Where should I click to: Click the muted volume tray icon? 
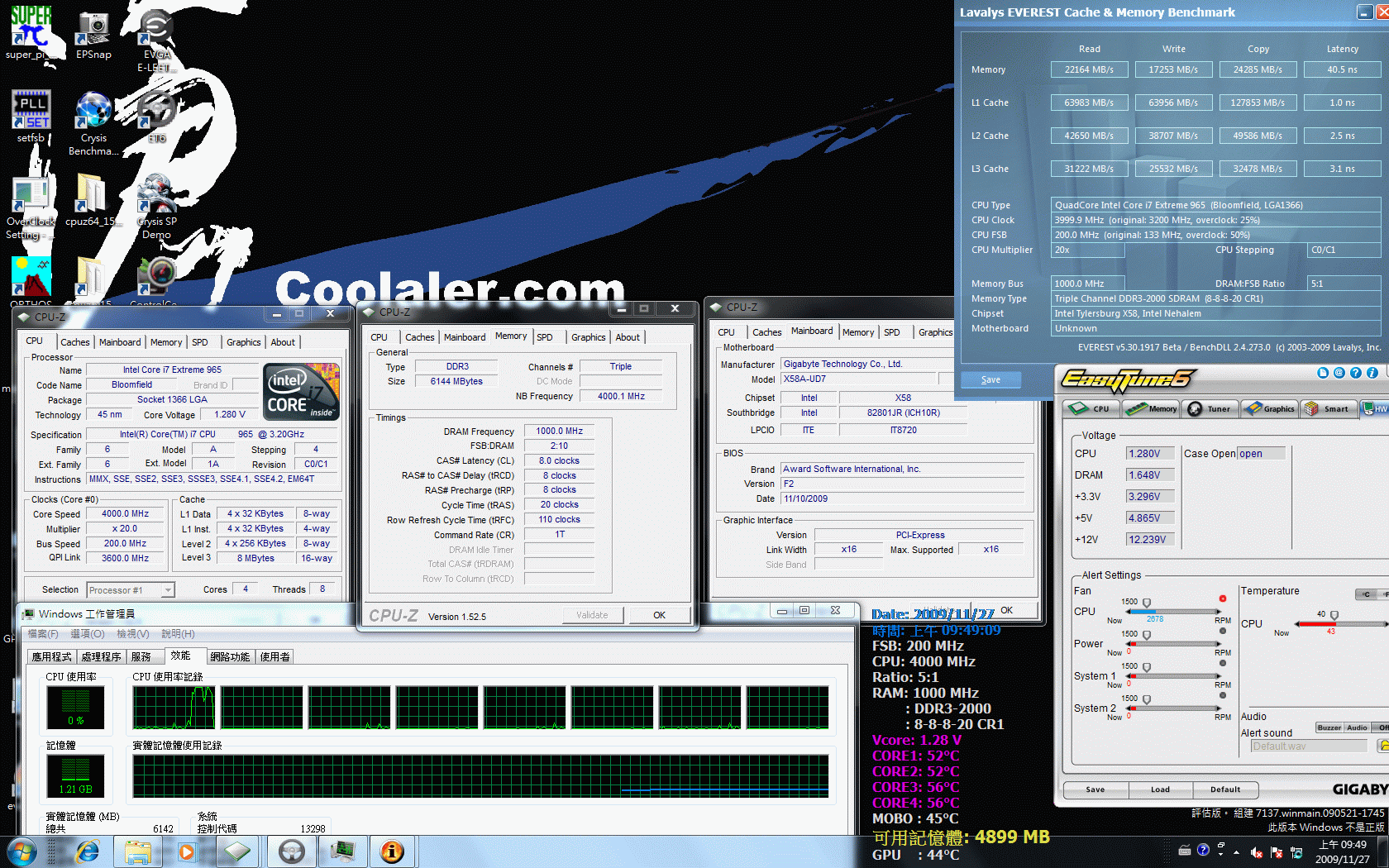[1257, 852]
